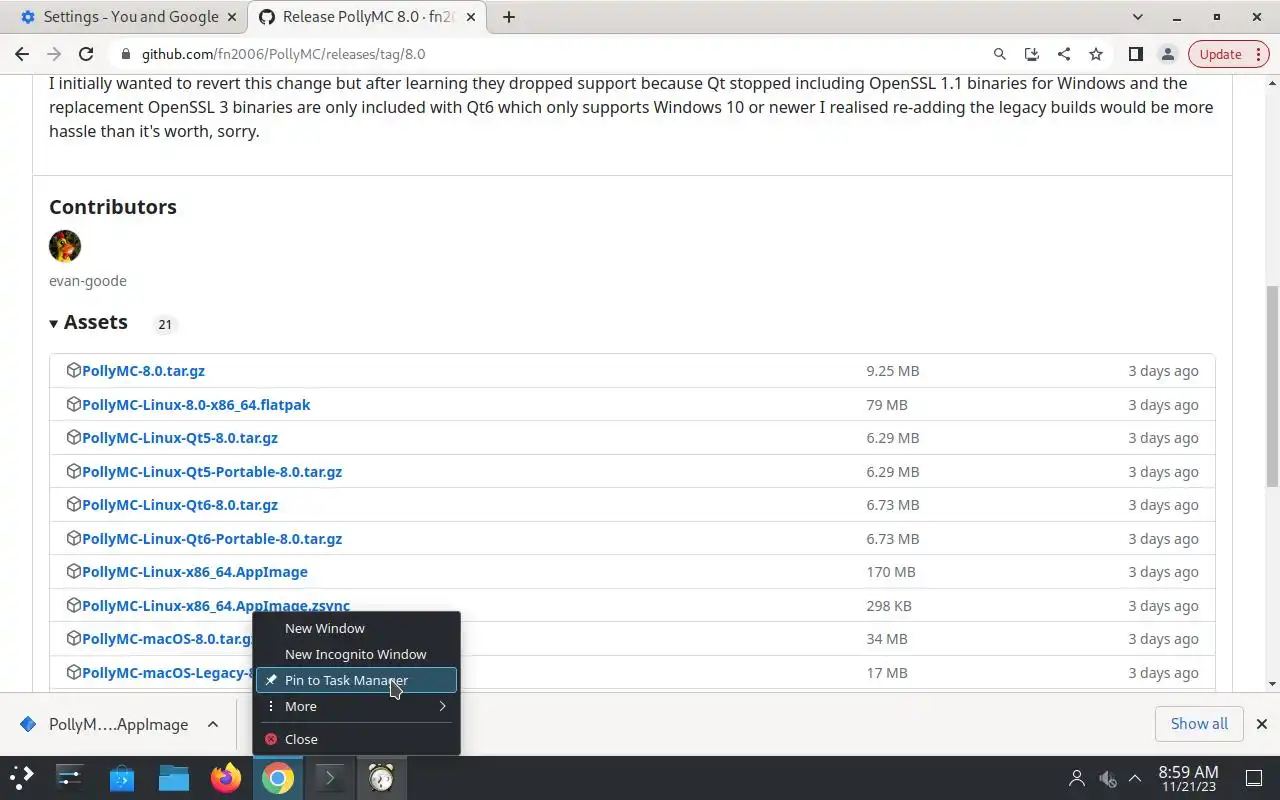1280x800 pixels.
Task: Click the address bar URL field
Action: pyautogui.click(x=550, y=54)
